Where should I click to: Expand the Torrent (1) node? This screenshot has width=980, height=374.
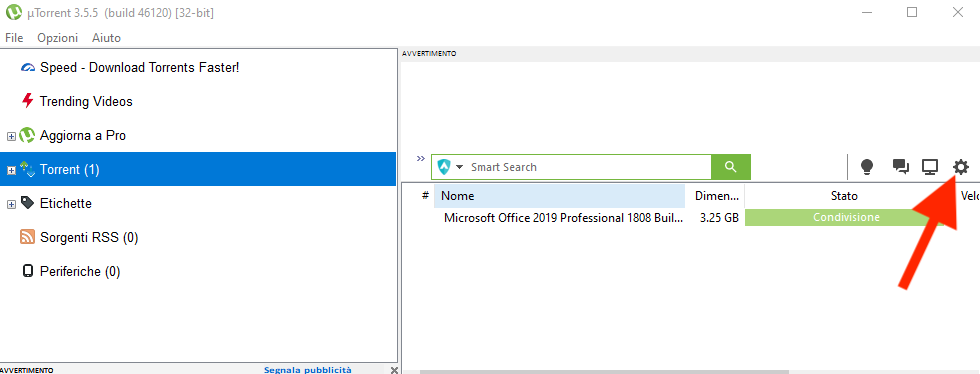(x=11, y=170)
